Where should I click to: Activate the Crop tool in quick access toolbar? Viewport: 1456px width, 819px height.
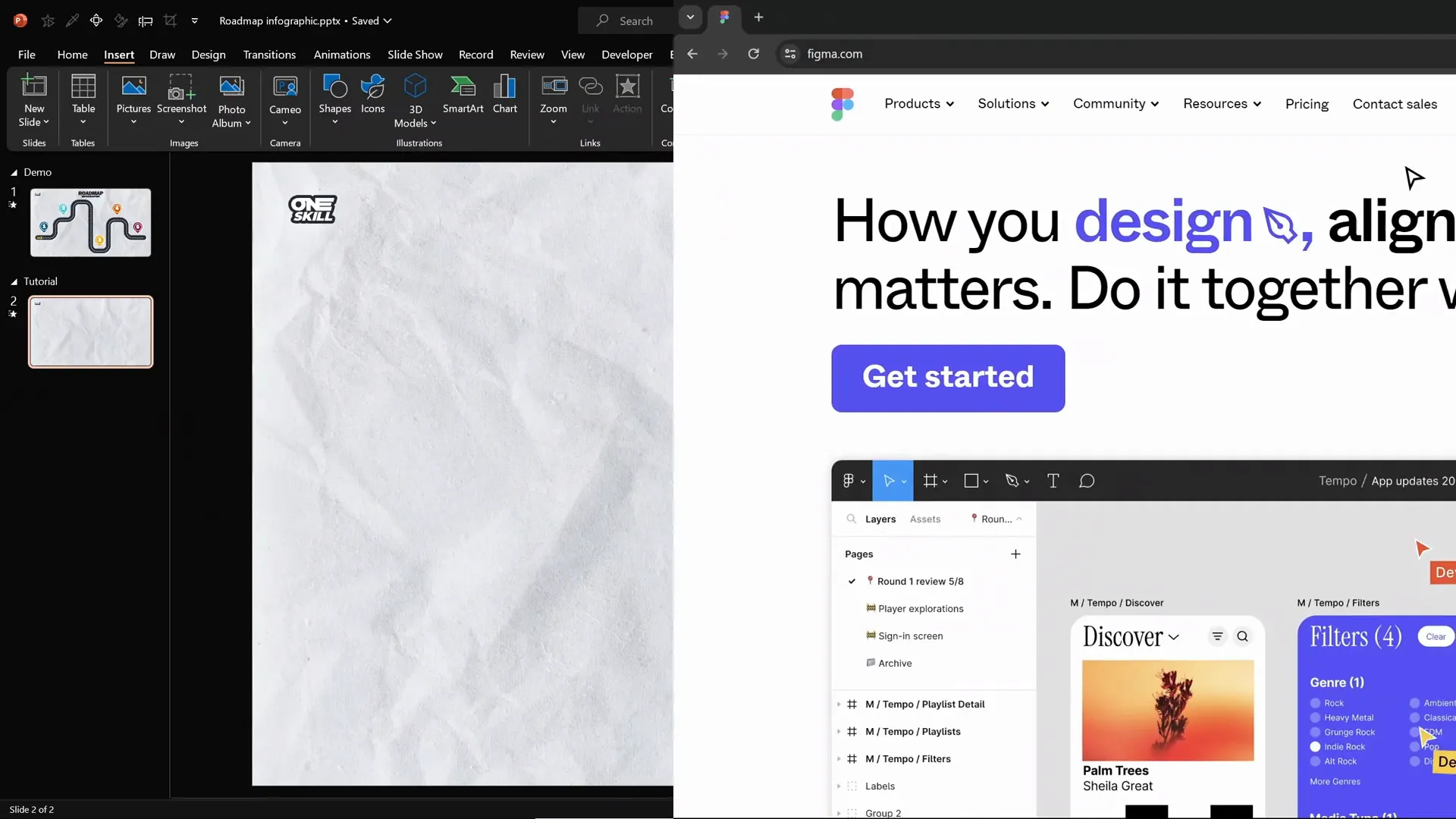(x=170, y=21)
